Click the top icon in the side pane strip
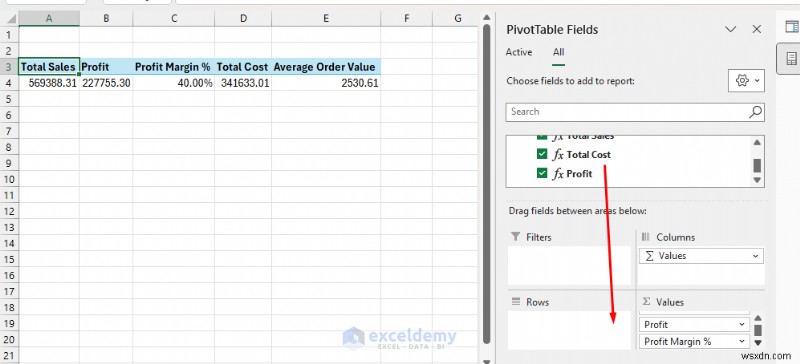This screenshot has height=364, width=800. click(792, 27)
